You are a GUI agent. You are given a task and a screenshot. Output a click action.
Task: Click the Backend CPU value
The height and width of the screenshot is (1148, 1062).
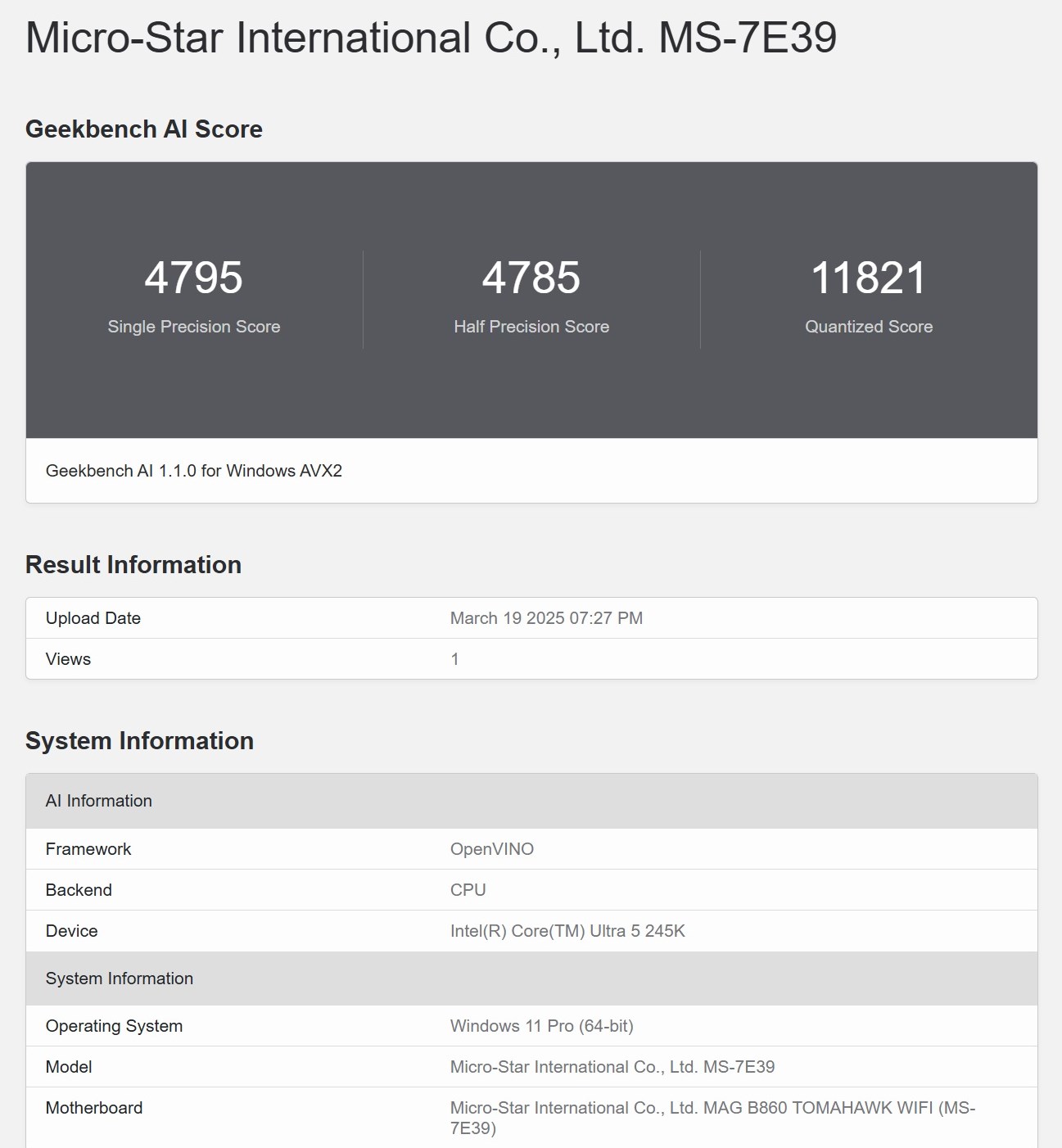pyautogui.click(x=468, y=890)
